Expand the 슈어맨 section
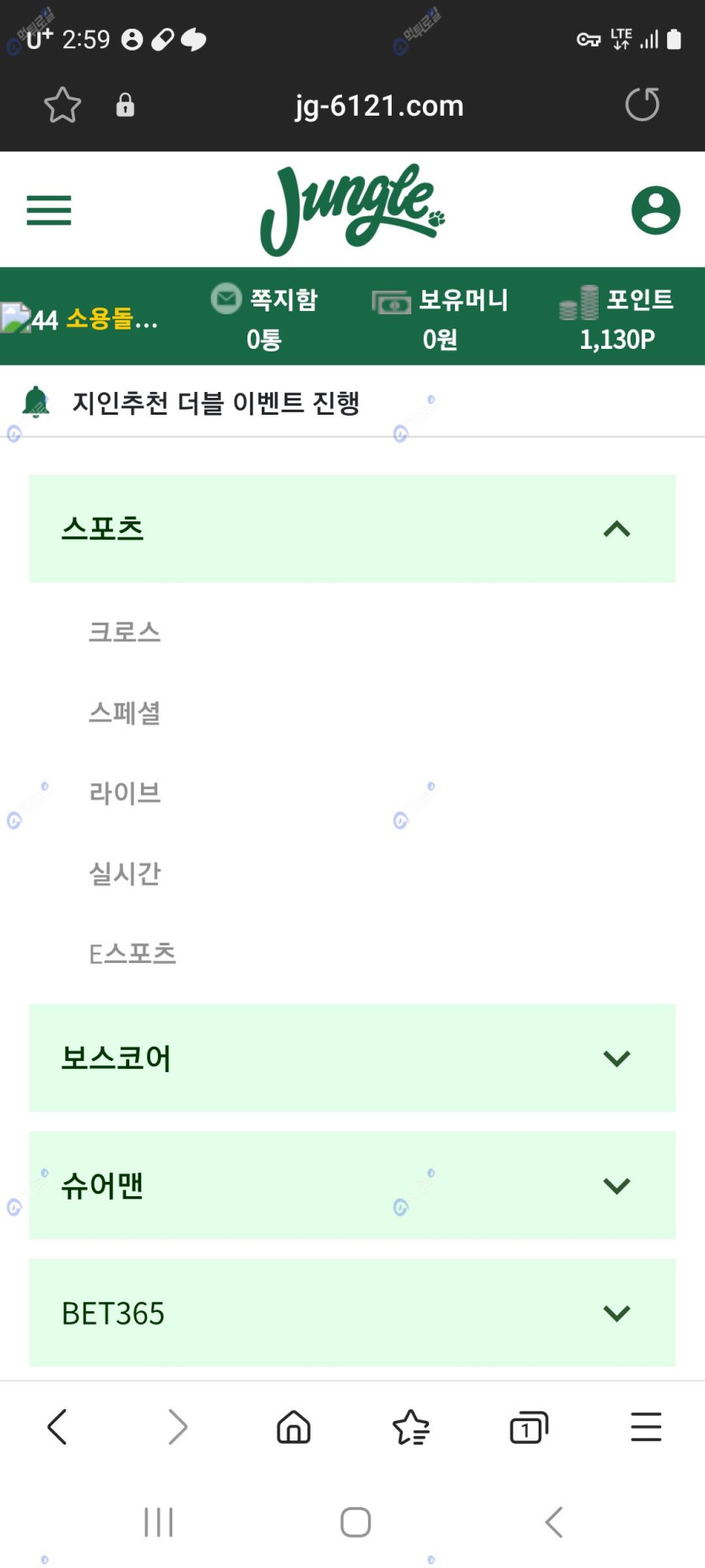705x1568 pixels. (x=616, y=1186)
